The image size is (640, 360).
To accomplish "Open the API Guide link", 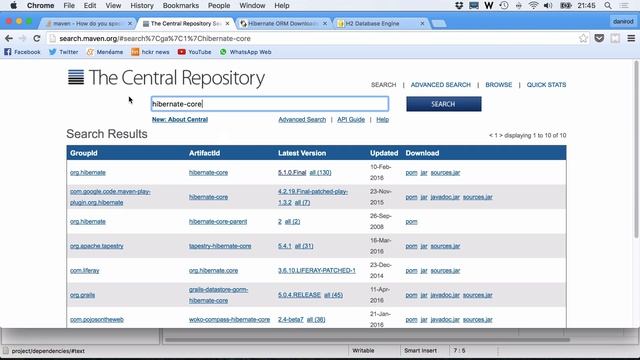I will point(351,120).
